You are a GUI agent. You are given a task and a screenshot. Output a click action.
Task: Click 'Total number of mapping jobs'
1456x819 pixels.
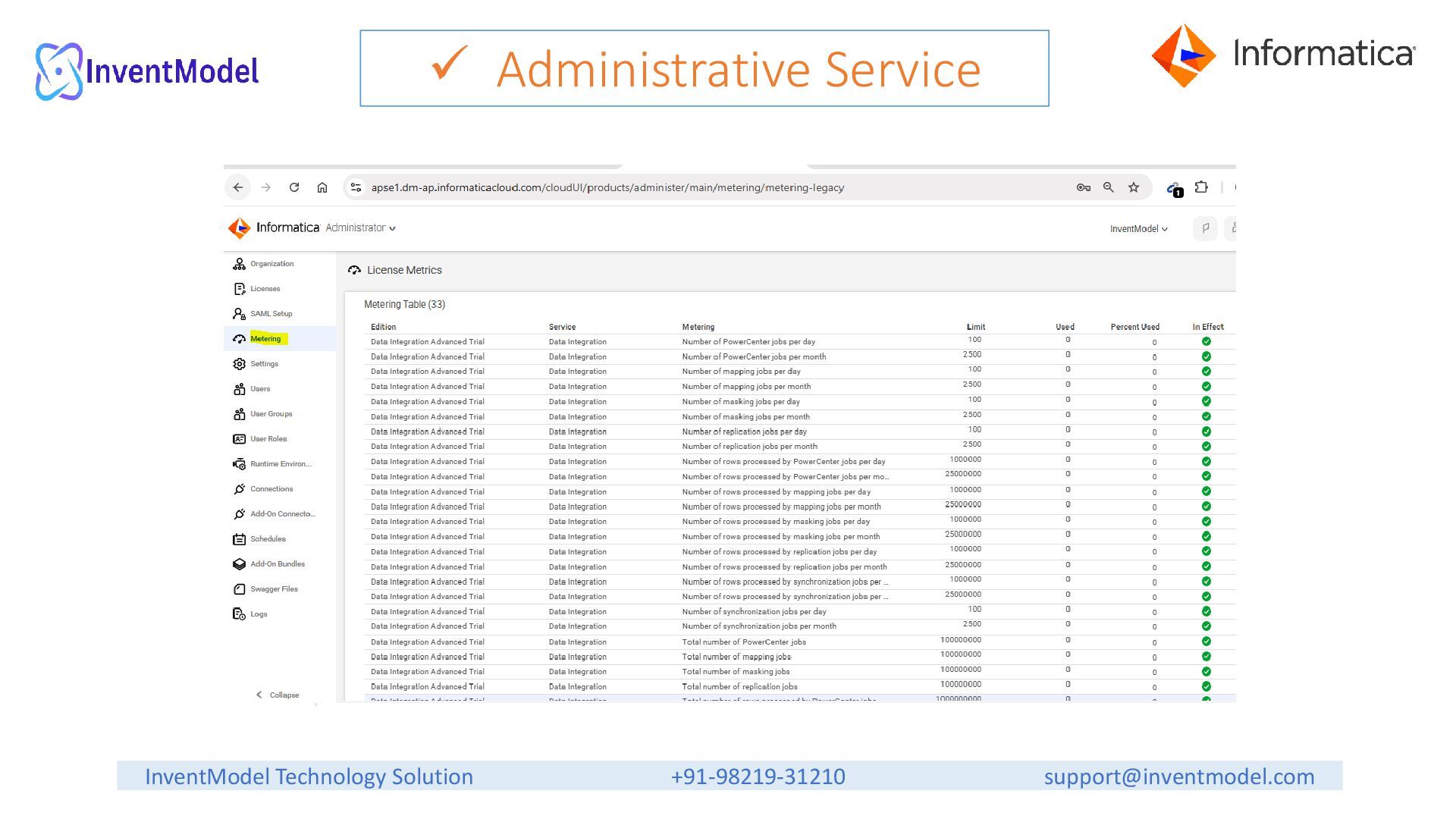[x=736, y=657]
